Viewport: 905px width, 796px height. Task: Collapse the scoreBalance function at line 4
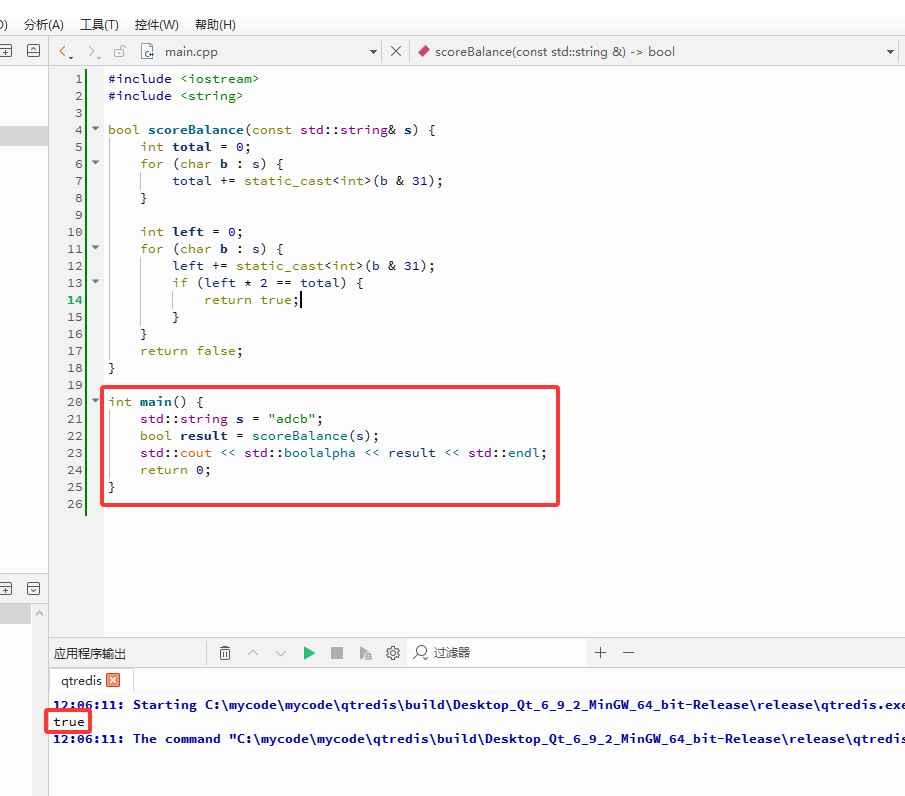coord(96,129)
